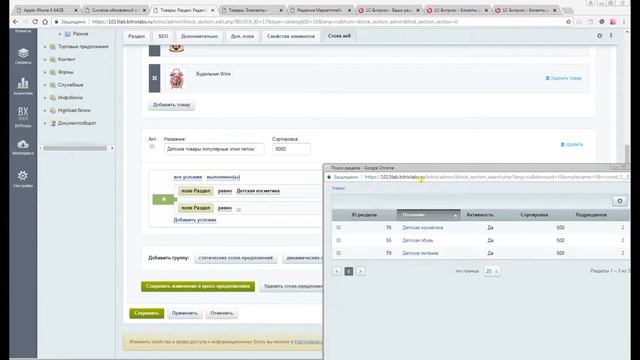
Task: Click the value selector icon after second равно
Action: [239, 210]
